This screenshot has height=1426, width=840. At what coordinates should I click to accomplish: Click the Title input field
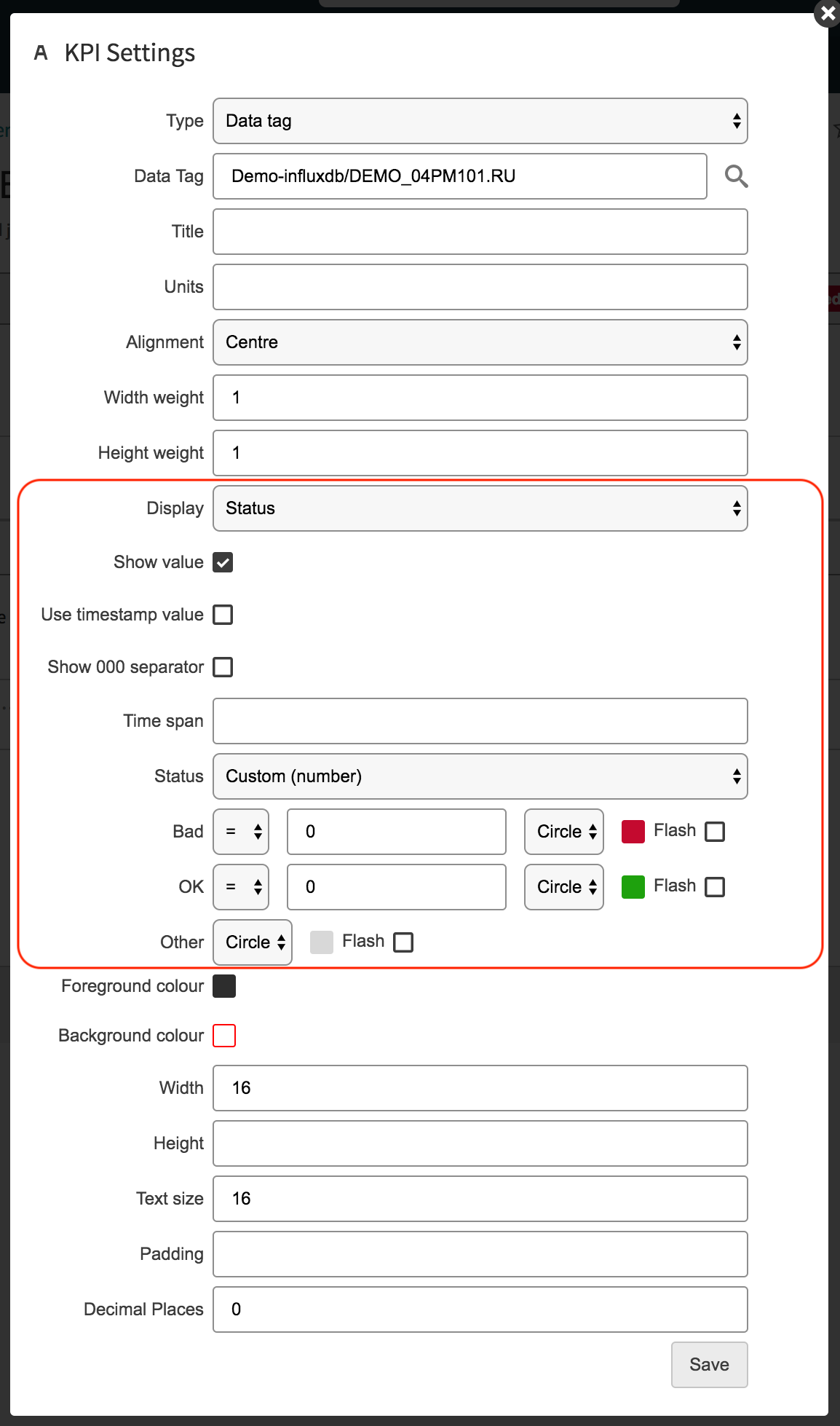[480, 232]
